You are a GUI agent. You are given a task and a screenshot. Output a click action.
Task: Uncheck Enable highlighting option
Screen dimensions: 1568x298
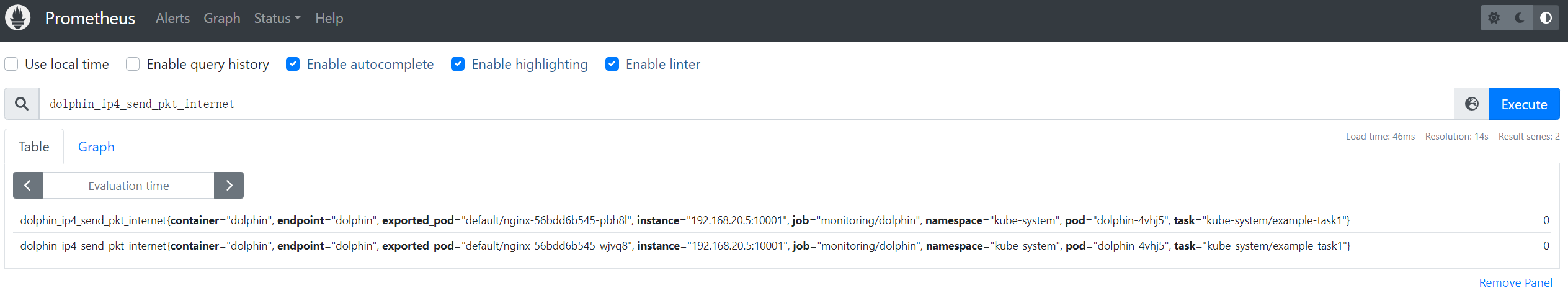point(458,64)
